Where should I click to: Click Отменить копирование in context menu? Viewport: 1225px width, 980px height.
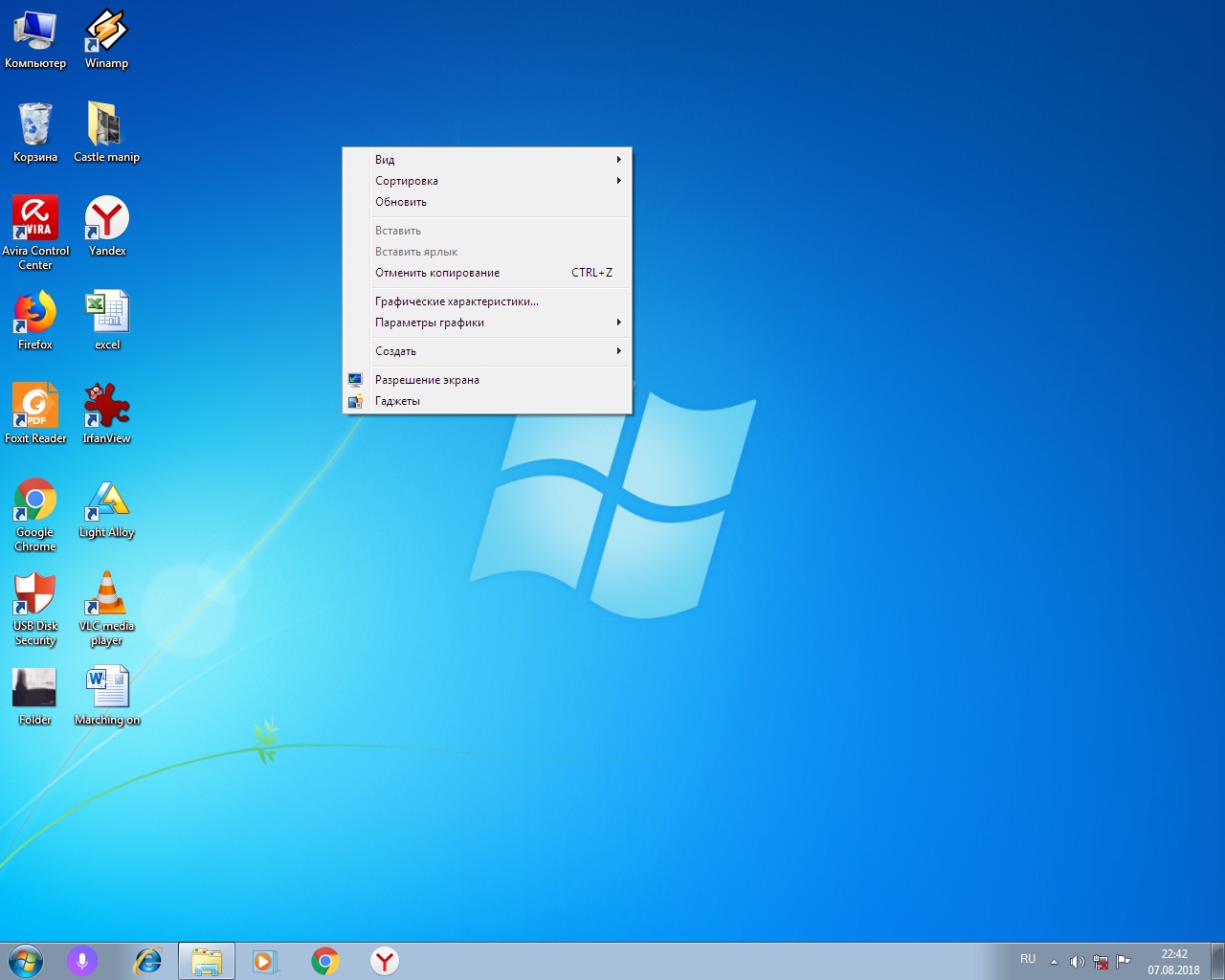(437, 273)
